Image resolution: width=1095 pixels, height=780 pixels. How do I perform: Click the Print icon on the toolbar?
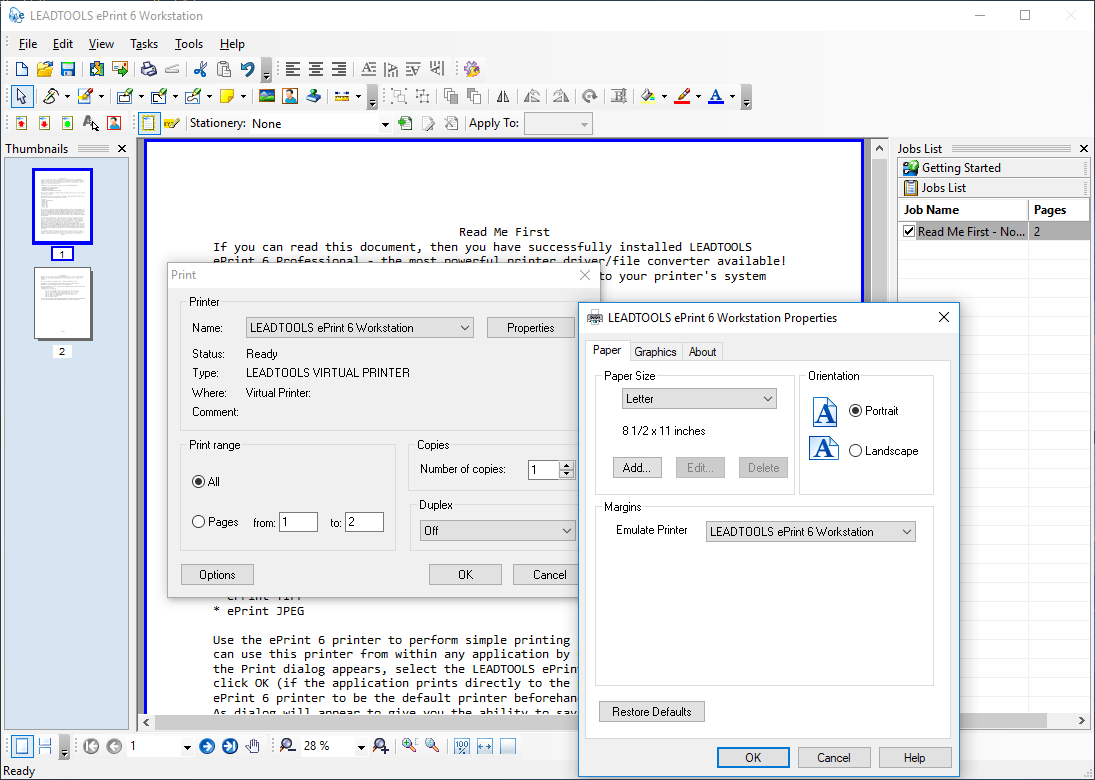coord(147,69)
